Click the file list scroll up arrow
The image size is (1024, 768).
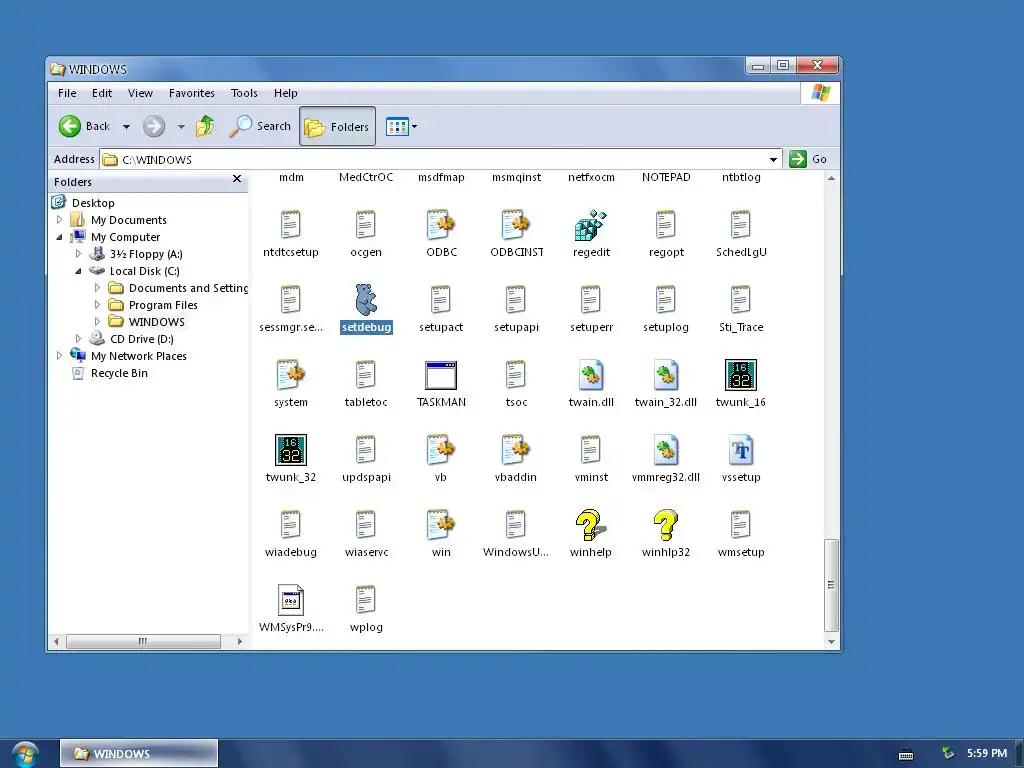point(831,178)
